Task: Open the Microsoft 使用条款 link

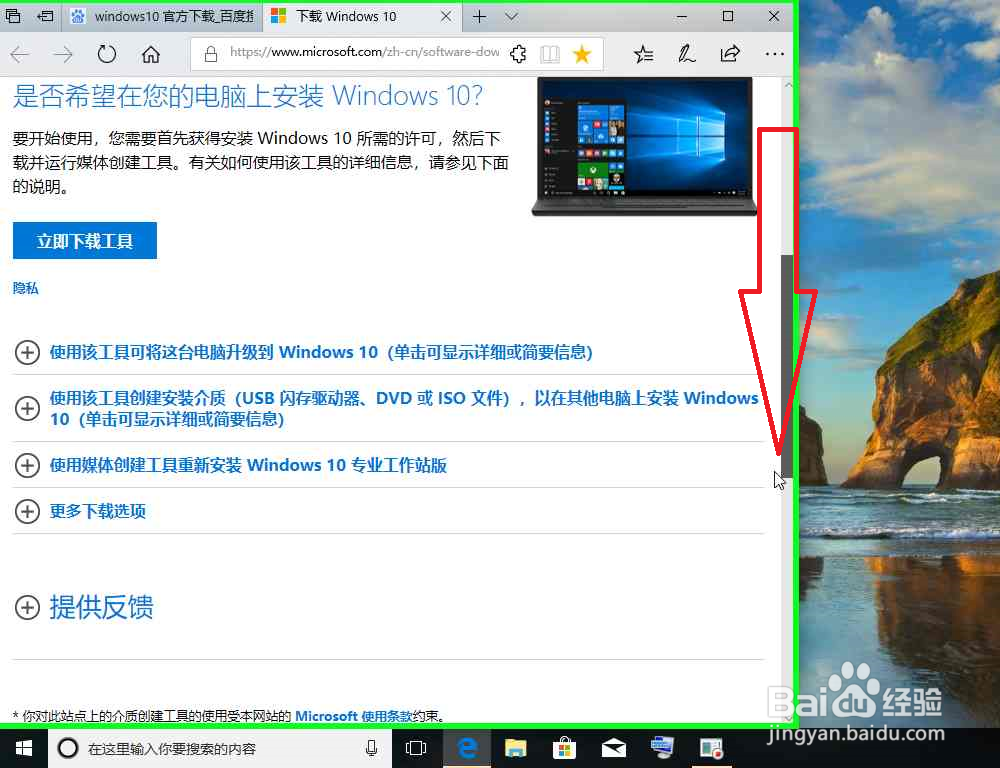Action: (x=354, y=716)
